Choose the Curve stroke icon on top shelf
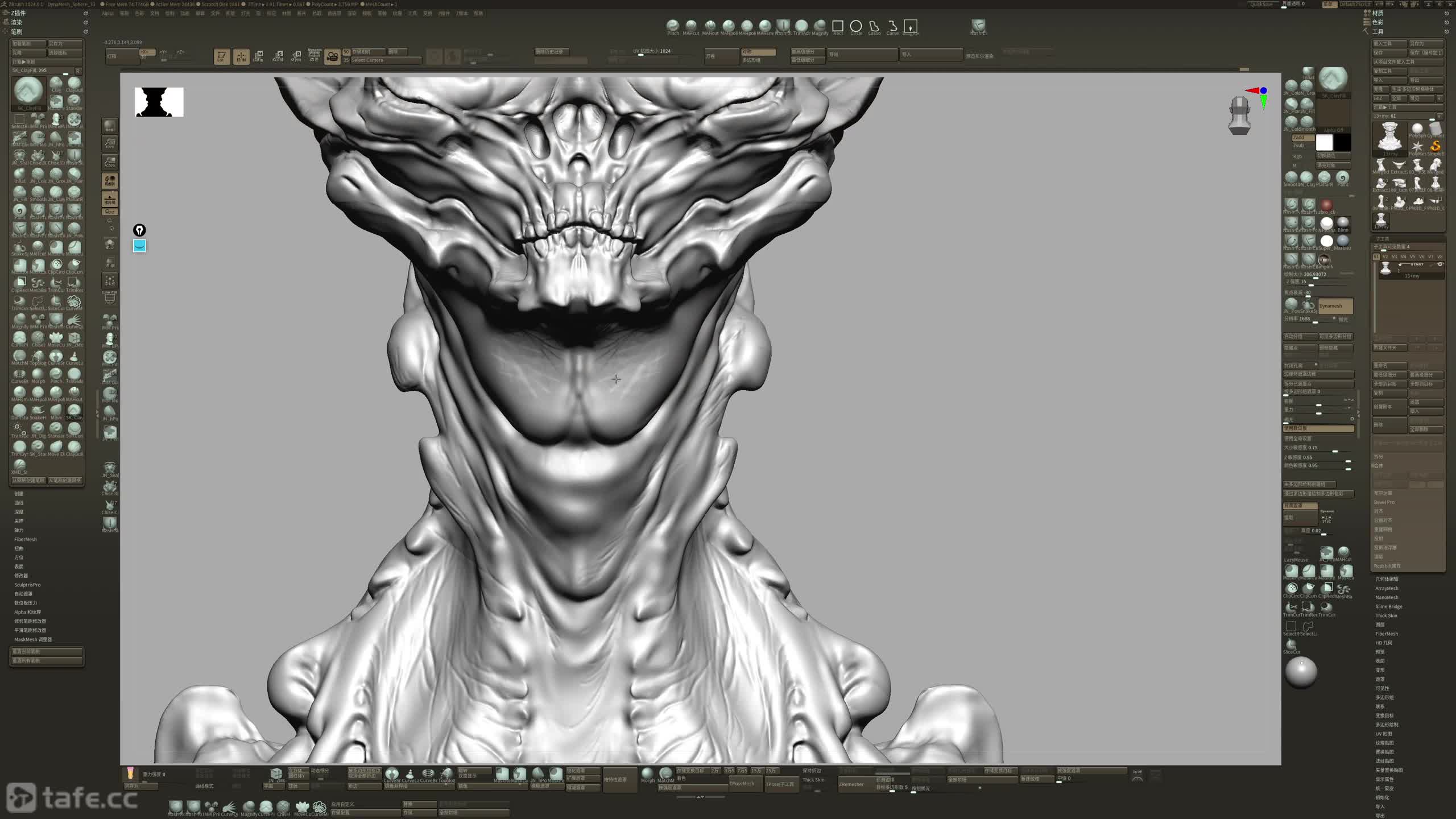 892,27
